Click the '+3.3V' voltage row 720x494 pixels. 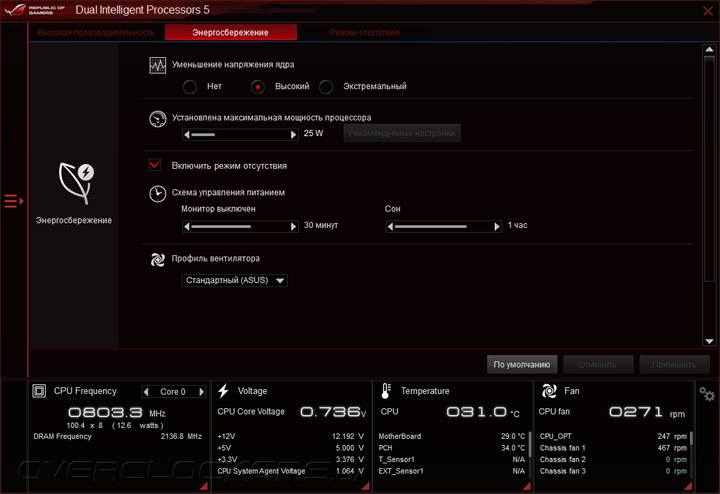coord(290,459)
